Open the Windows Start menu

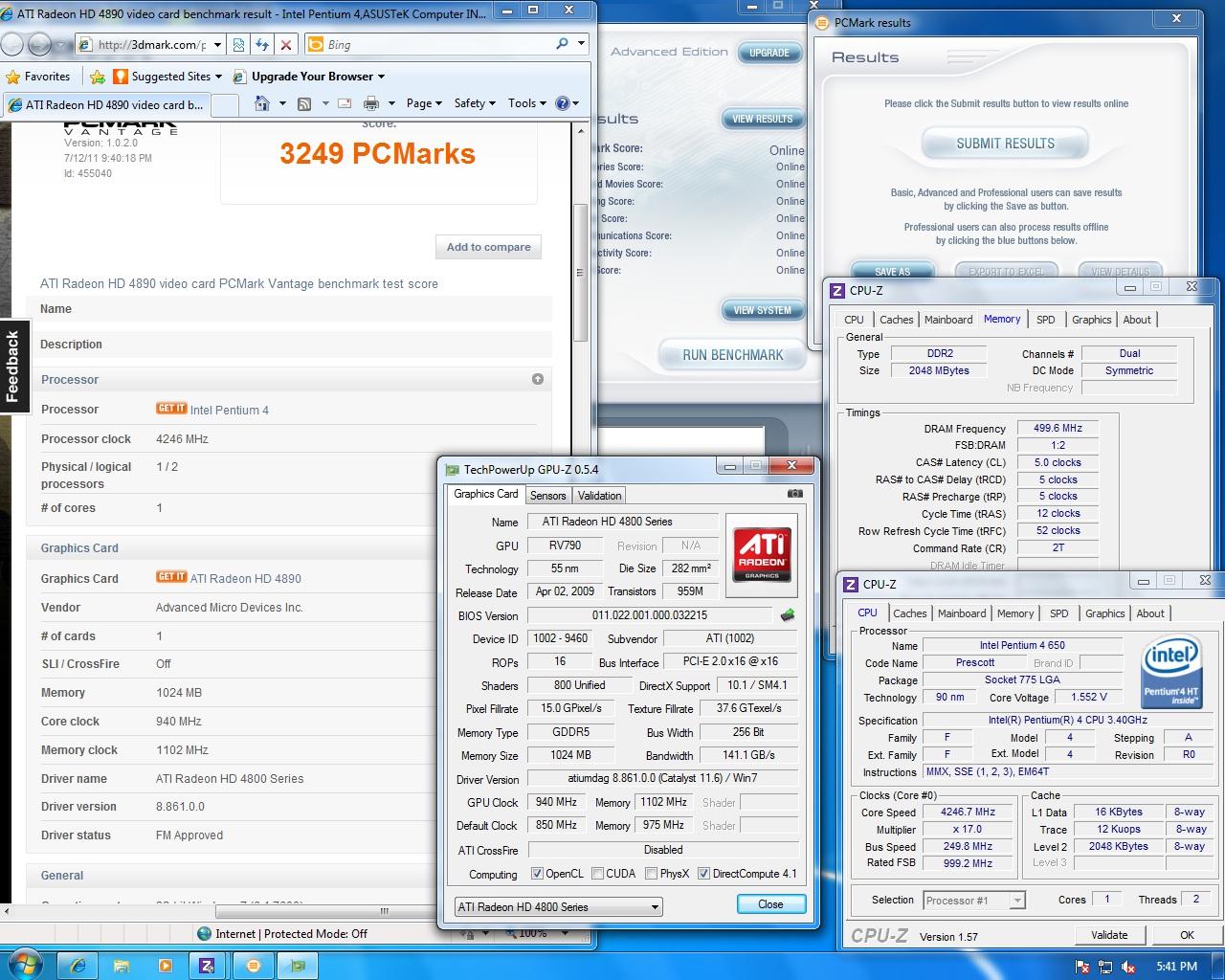tap(24, 966)
